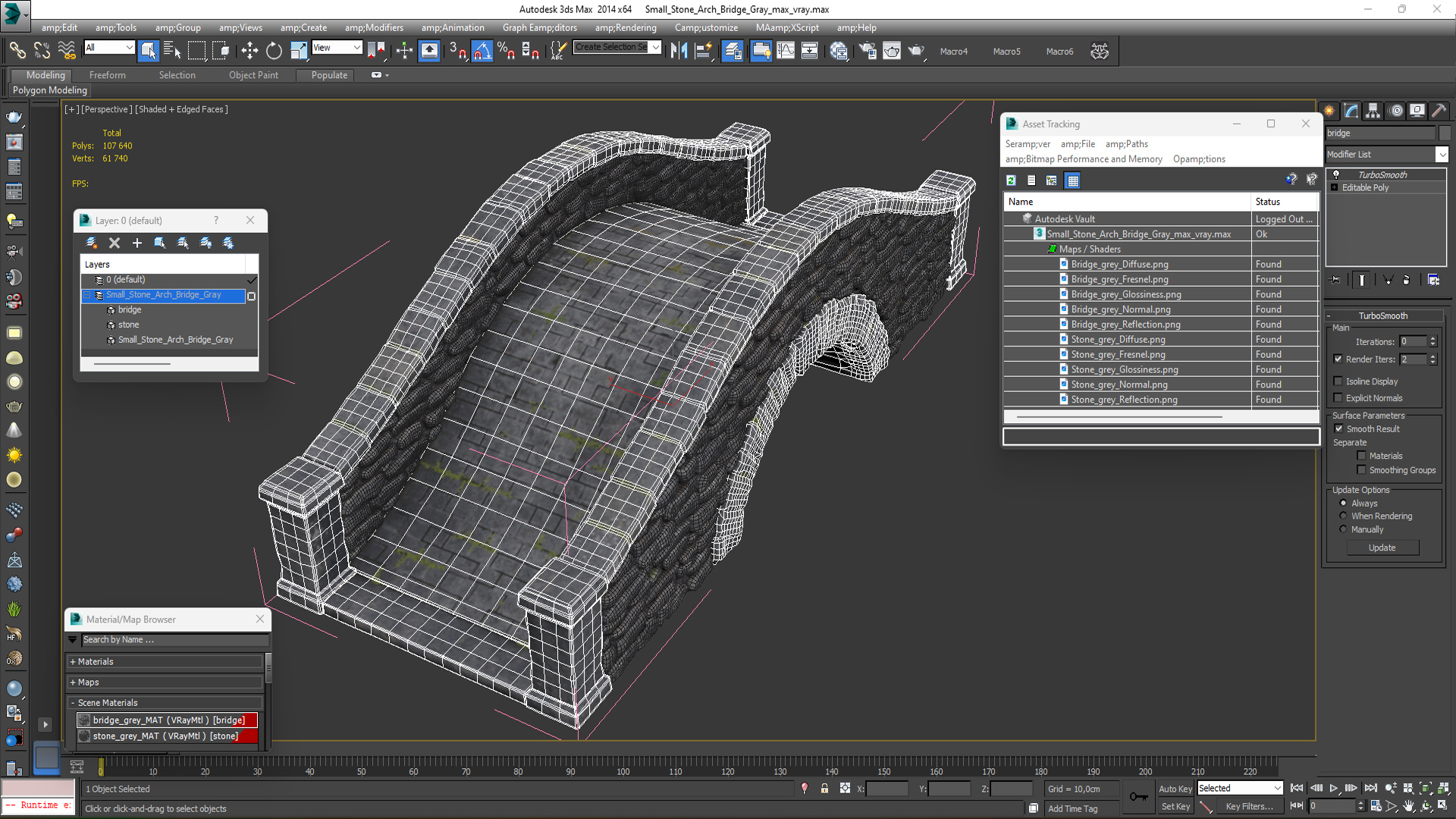The width and height of the screenshot is (1456, 819).
Task: Uncheck Smooth Result option
Action: coord(1338,429)
